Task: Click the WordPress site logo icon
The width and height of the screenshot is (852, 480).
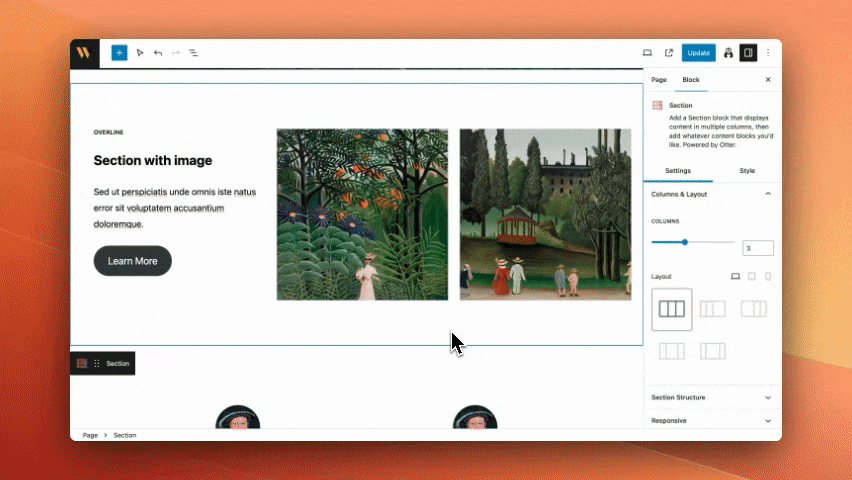Action: [x=85, y=53]
